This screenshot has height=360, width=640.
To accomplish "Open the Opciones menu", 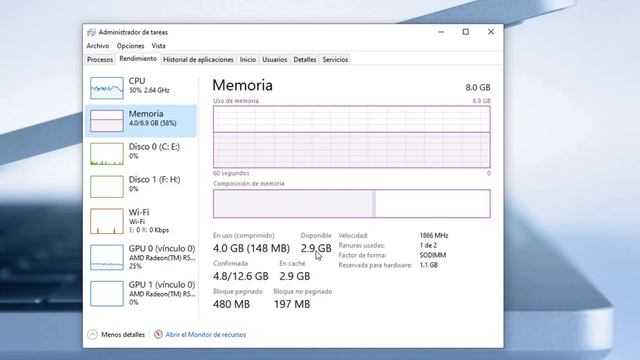I will [130, 46].
